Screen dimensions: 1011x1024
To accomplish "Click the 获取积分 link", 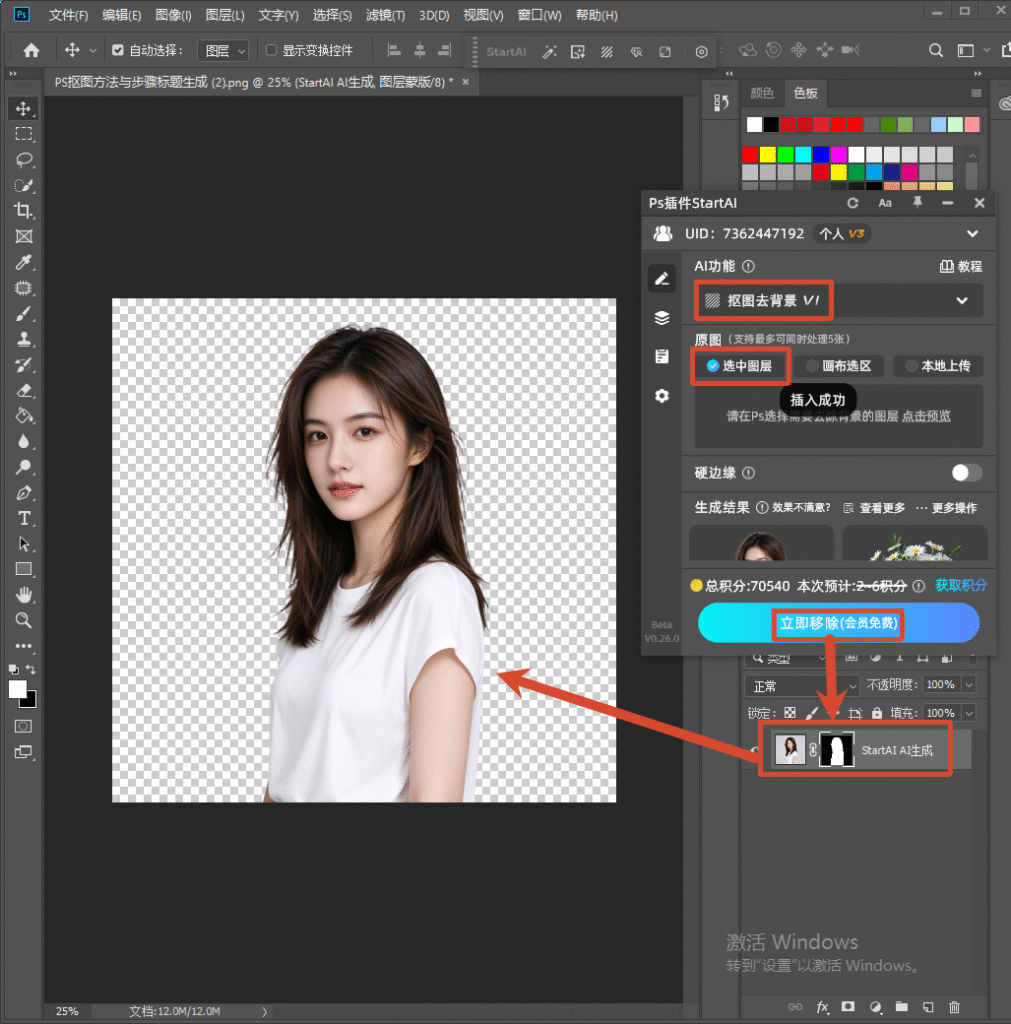I will pyautogui.click(x=961, y=585).
